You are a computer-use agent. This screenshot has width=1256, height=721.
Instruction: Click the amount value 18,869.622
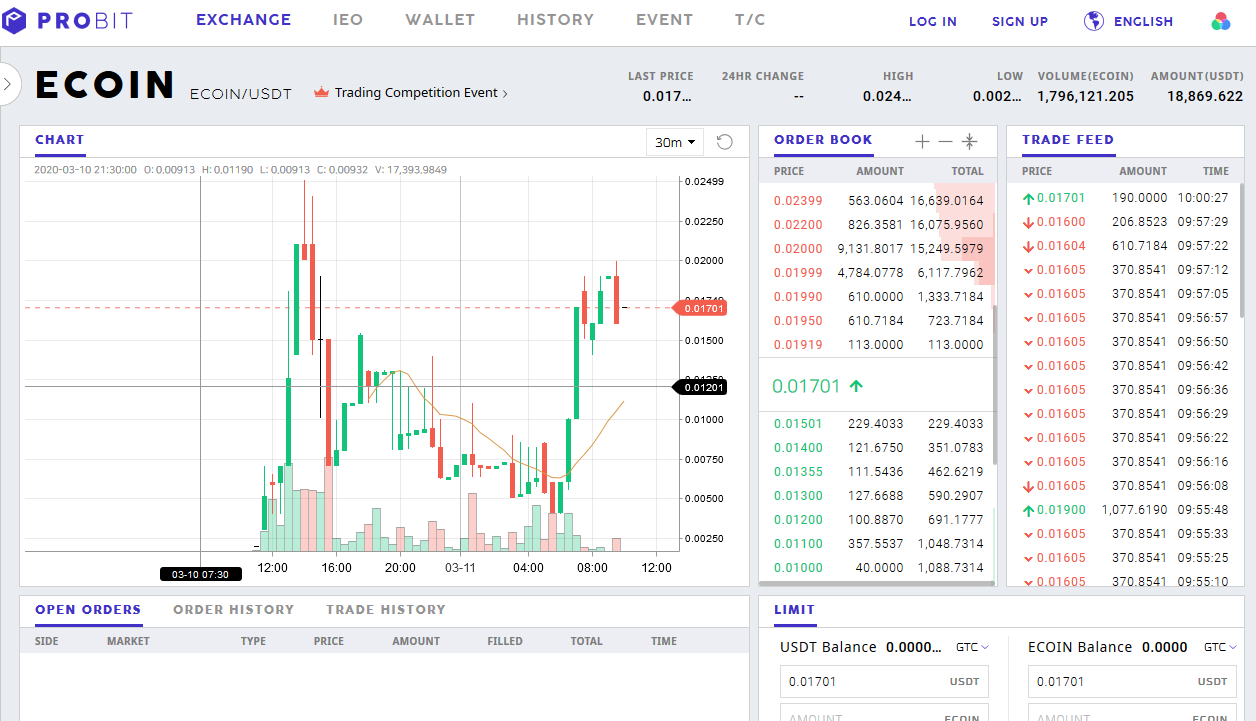click(1205, 96)
